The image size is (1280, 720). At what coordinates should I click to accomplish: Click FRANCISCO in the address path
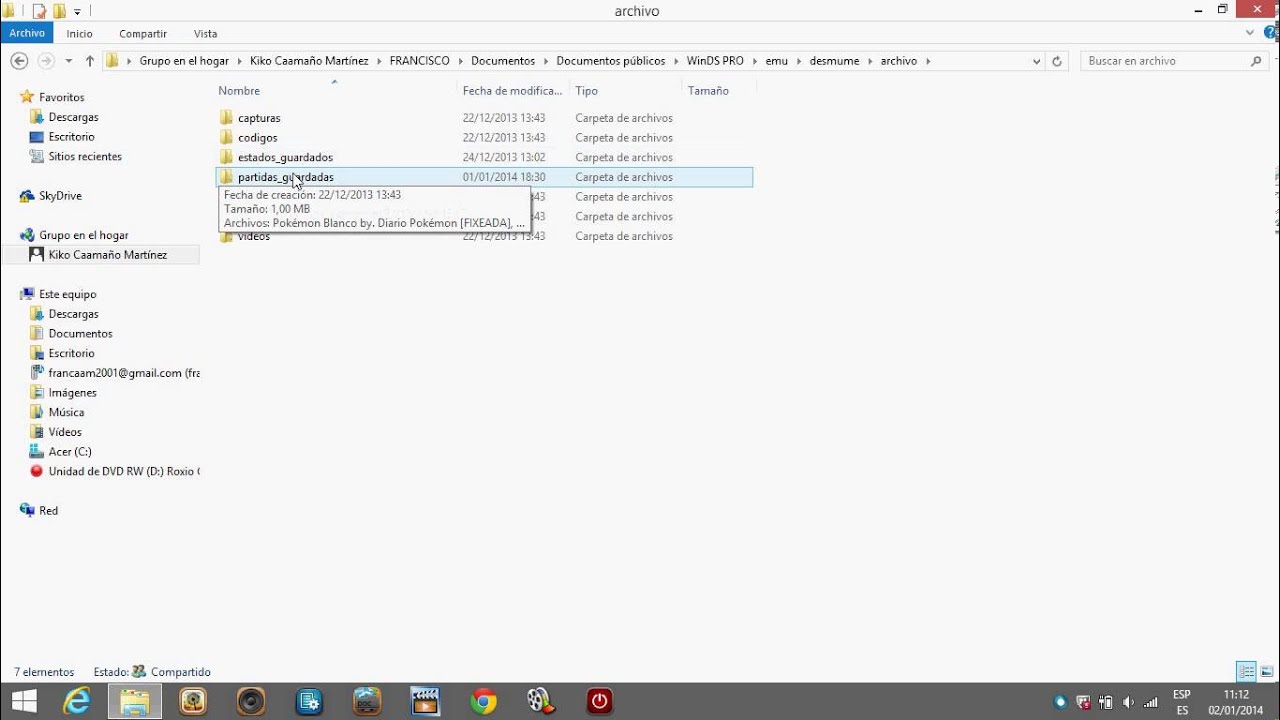coord(420,61)
